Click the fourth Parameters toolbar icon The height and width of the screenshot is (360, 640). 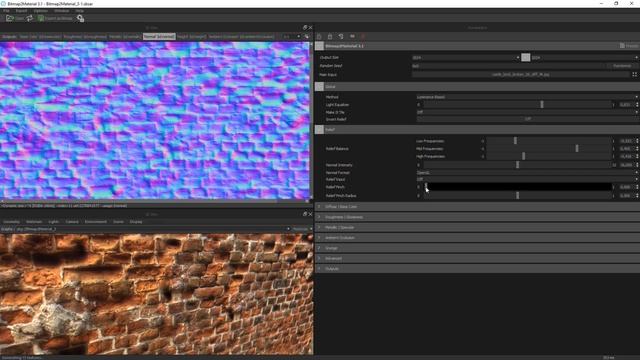[352, 36]
